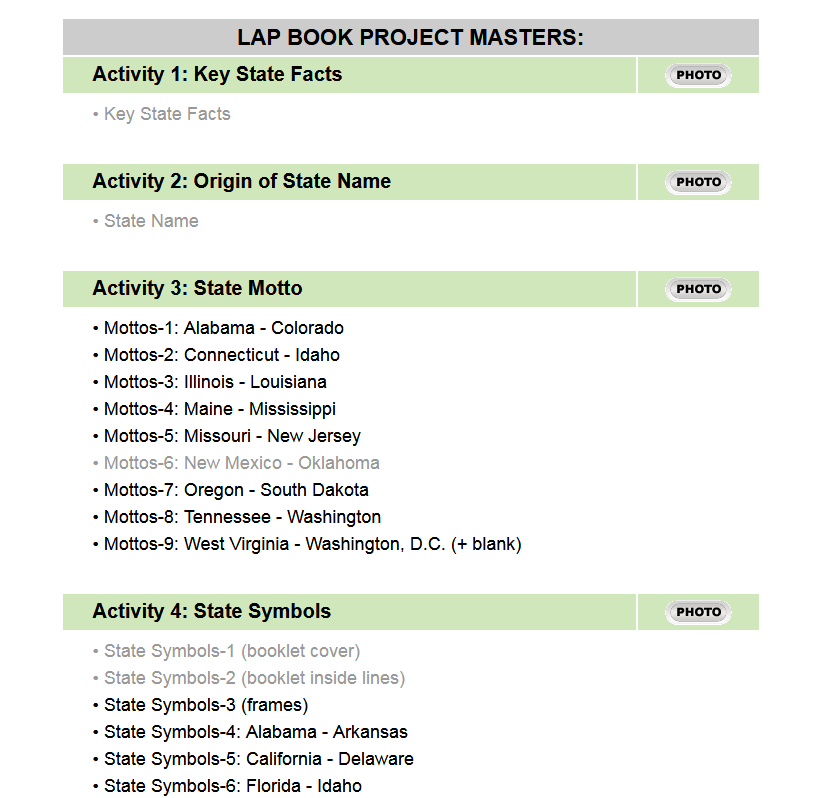
Task: Open Mottos-4: Maine - Mississippi
Action: coord(219,409)
